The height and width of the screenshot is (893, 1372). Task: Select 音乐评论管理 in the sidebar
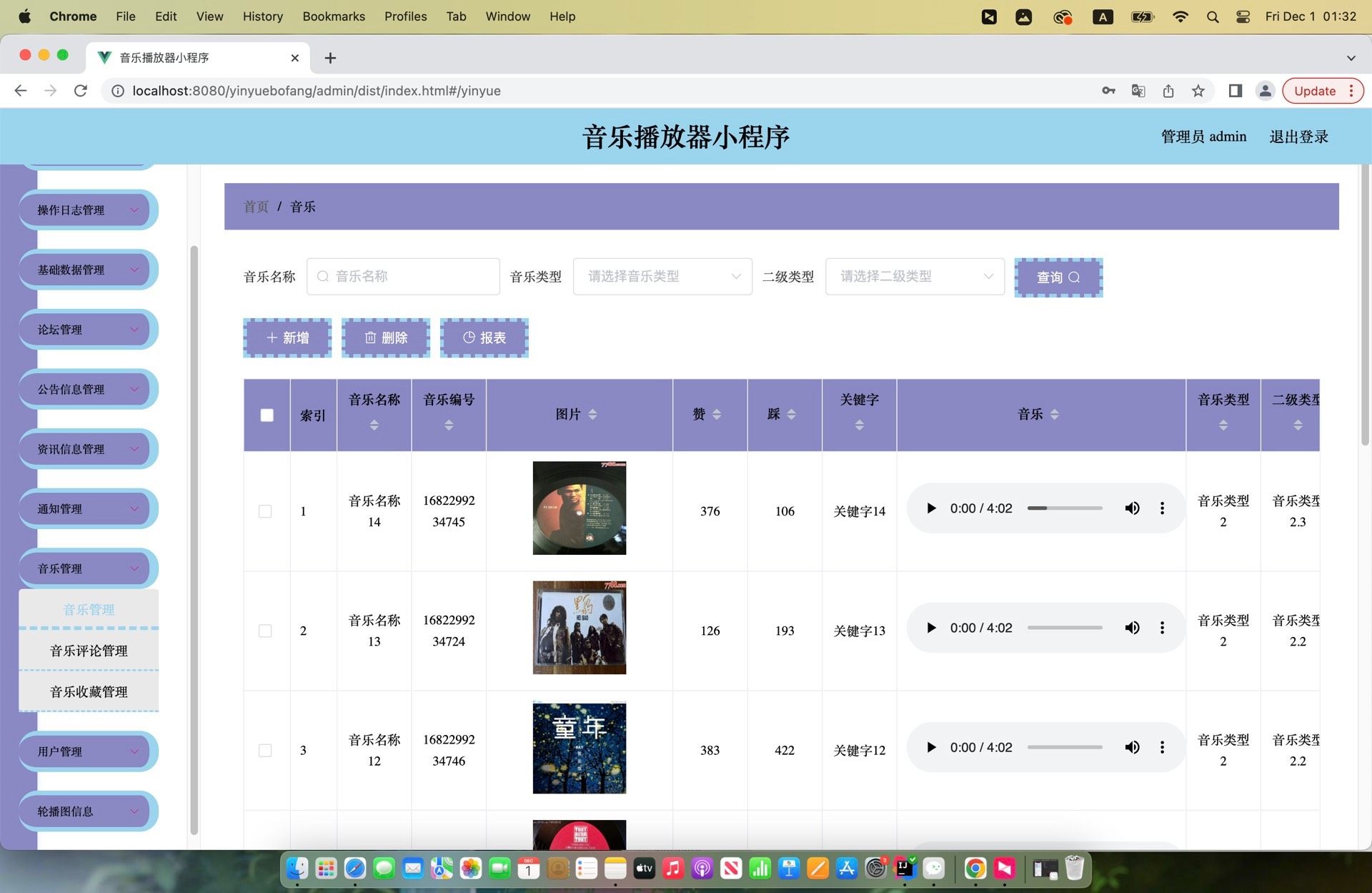pyautogui.click(x=89, y=651)
